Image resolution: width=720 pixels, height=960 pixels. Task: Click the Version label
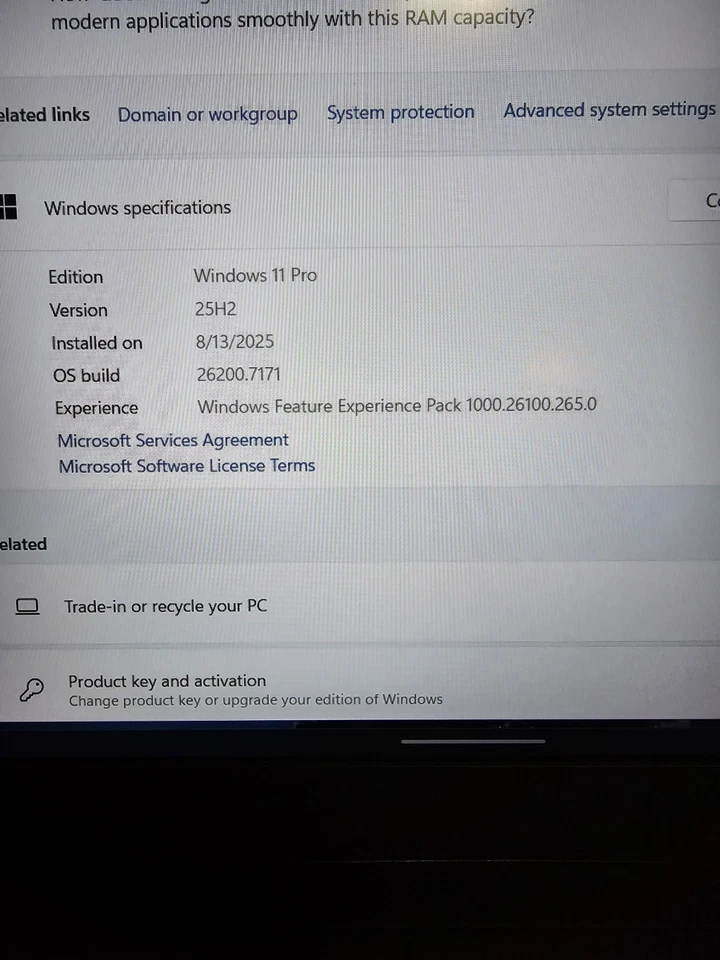pyautogui.click(x=78, y=310)
